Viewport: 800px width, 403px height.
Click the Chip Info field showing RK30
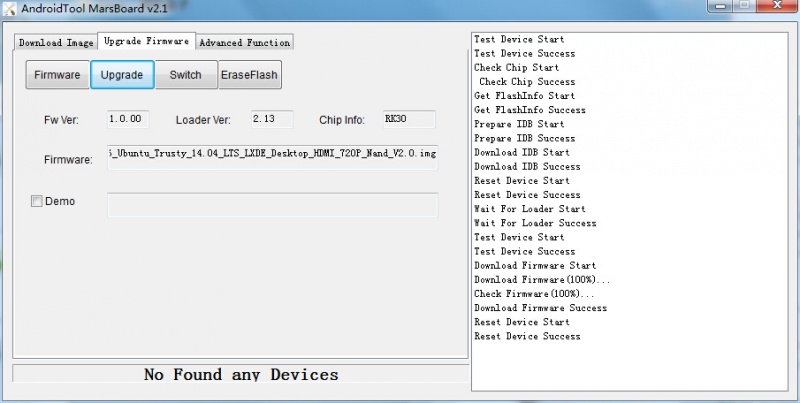pyautogui.click(x=409, y=119)
